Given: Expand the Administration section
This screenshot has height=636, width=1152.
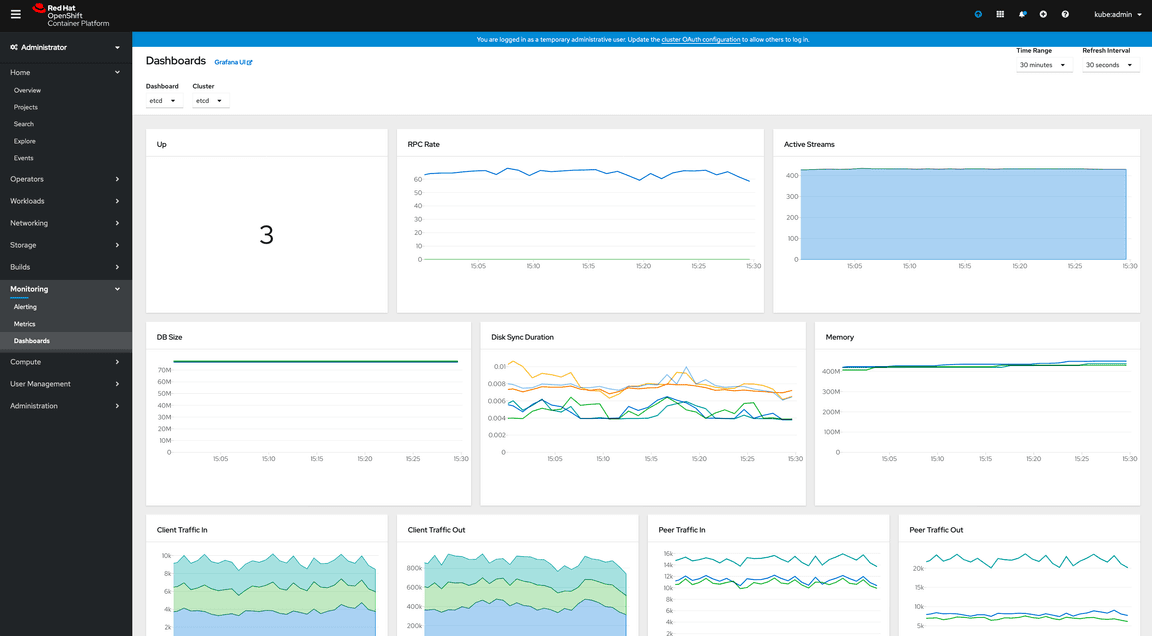Looking at the screenshot, I should point(65,406).
